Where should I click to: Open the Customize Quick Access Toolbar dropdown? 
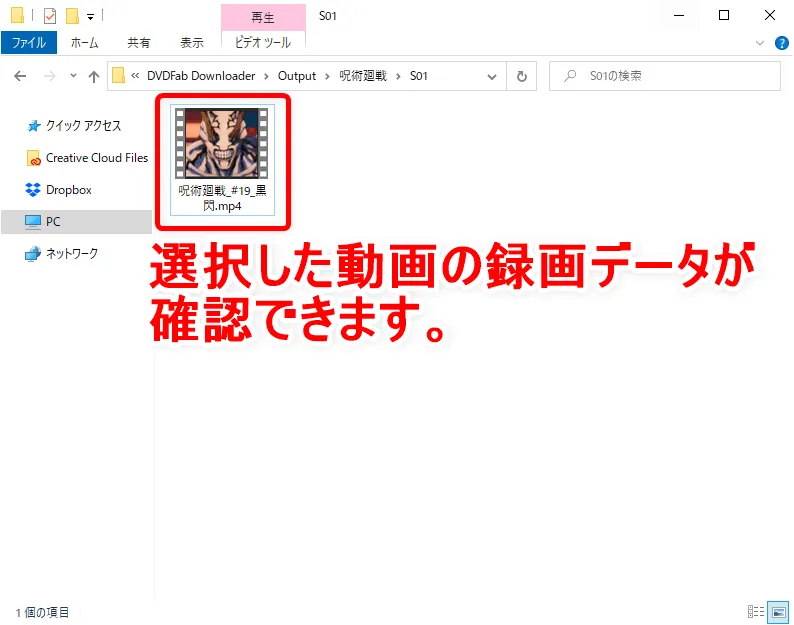pos(90,17)
